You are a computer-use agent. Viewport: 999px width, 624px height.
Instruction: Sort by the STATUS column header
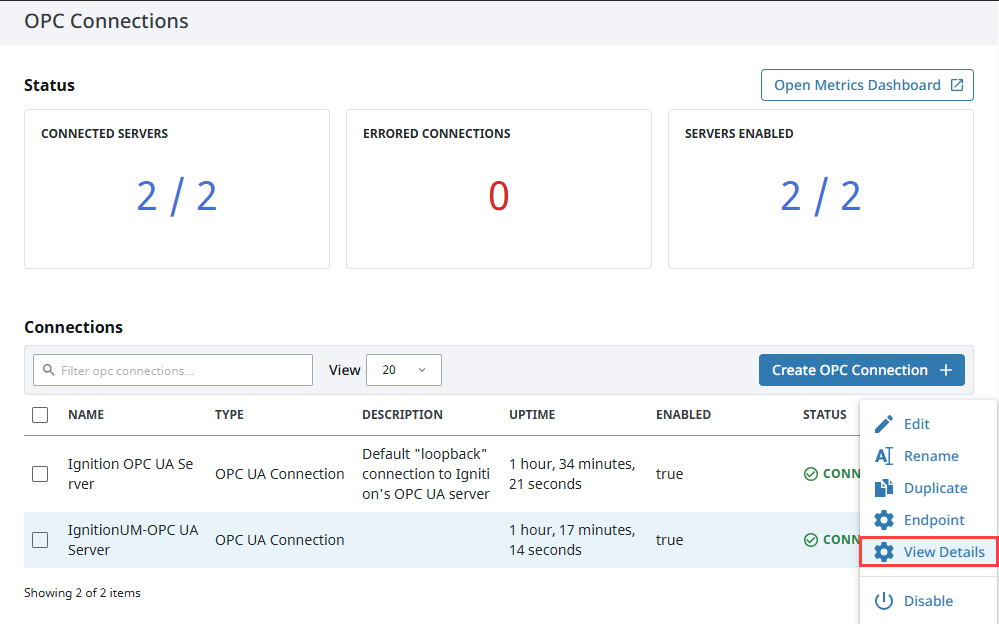[x=824, y=414]
